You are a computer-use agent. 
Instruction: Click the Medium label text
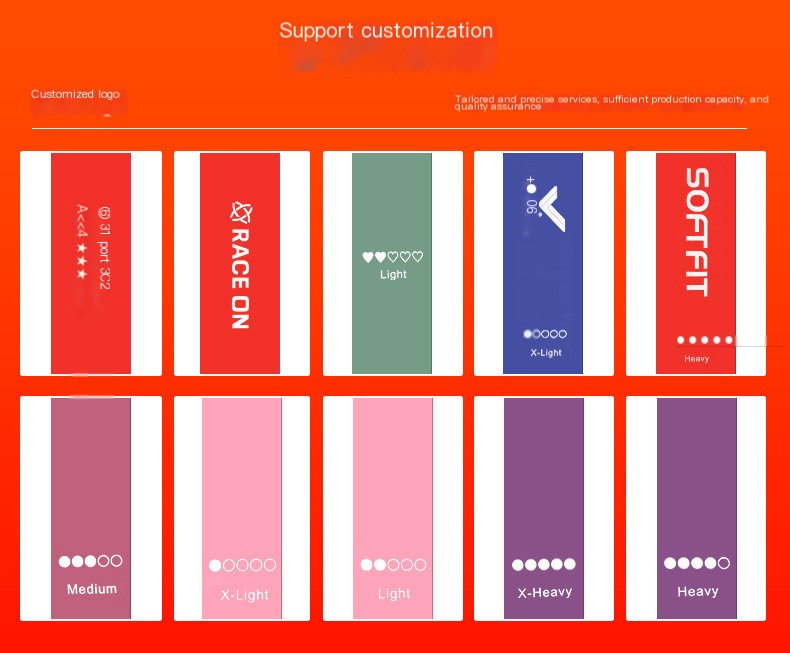91,589
